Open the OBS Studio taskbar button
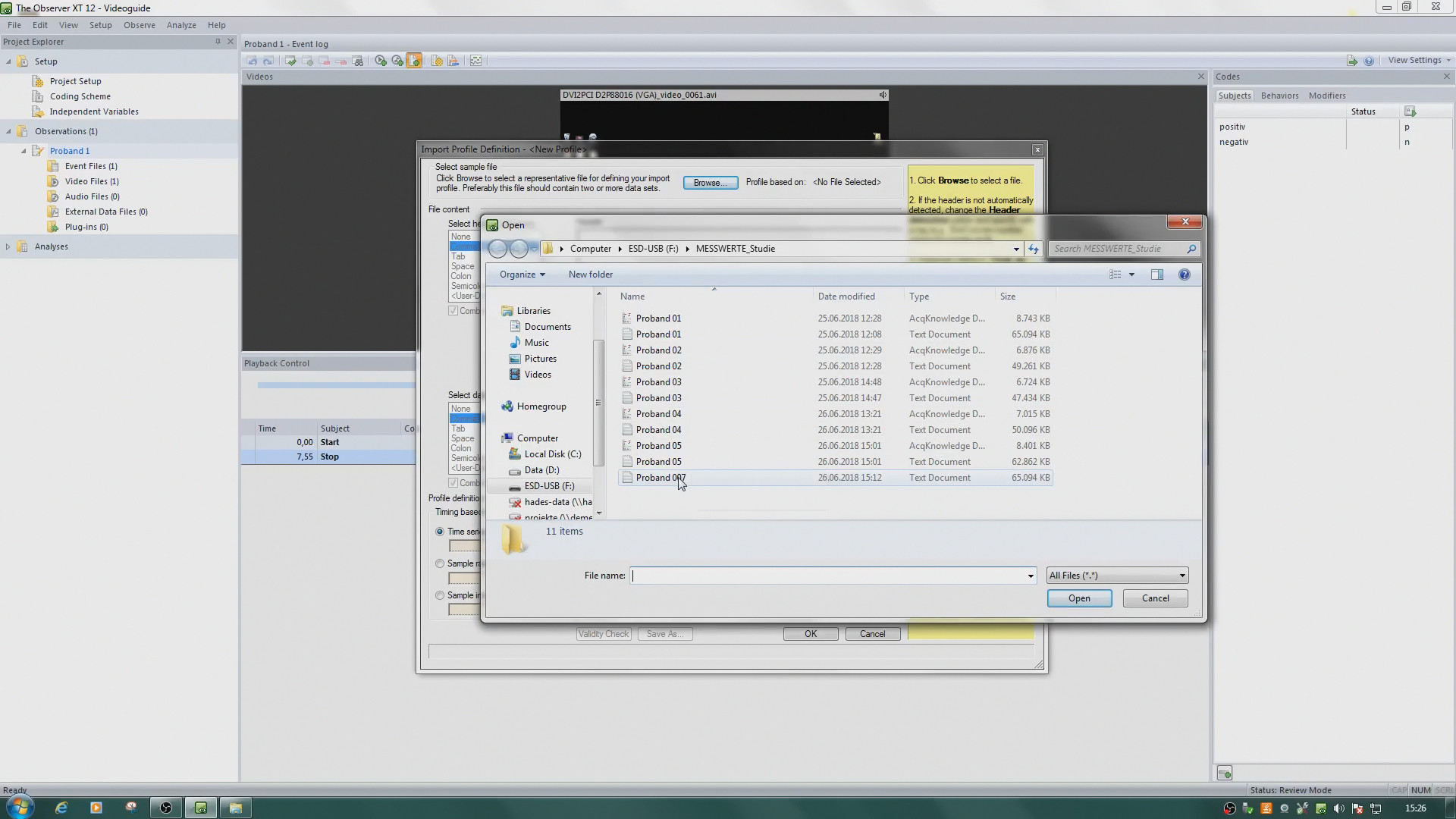The width and height of the screenshot is (1456, 819). [166, 808]
